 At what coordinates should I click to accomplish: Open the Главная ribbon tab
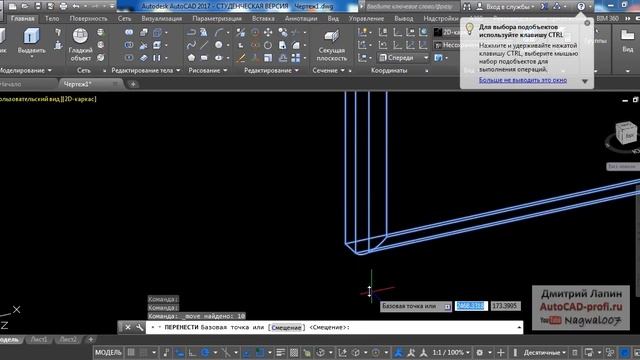coord(22,18)
